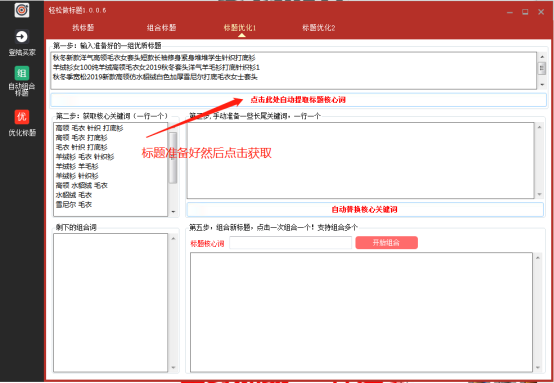The image size is (554, 383).
Task: Click the up arrow of 剩下的组合词 scrollbar
Action: [x=173, y=238]
